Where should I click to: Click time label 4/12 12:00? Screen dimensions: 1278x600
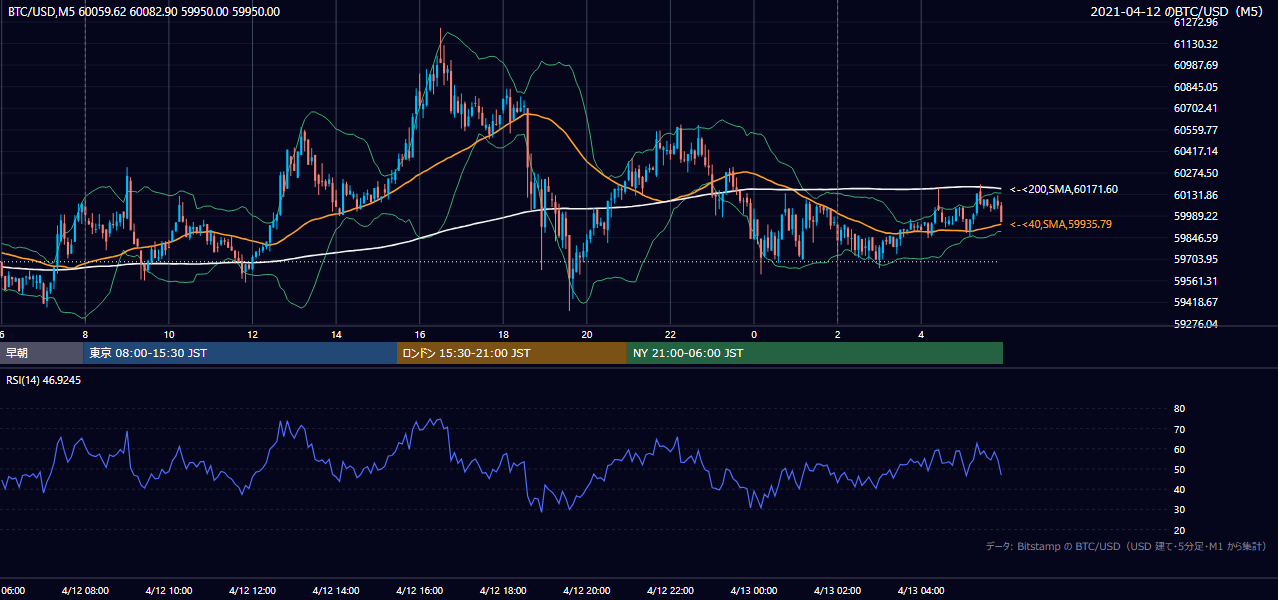[x=252, y=591]
